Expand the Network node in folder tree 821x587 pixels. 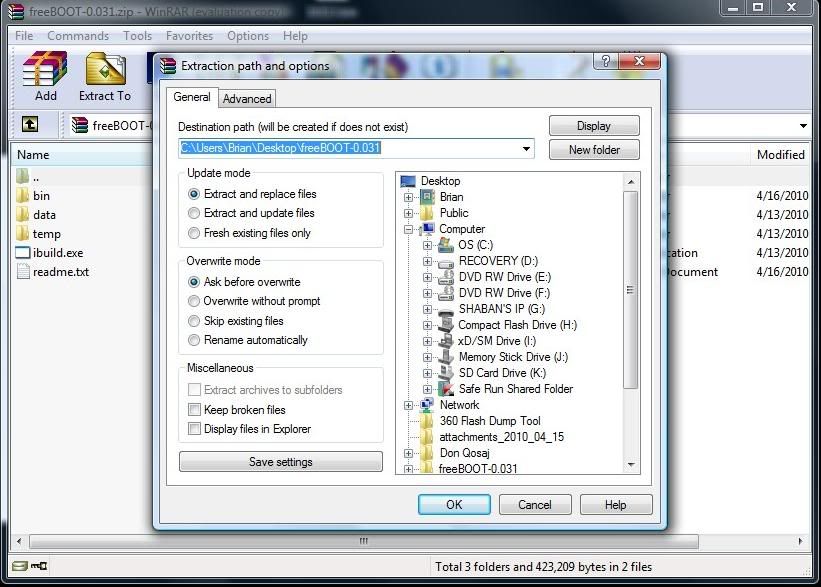click(408, 405)
